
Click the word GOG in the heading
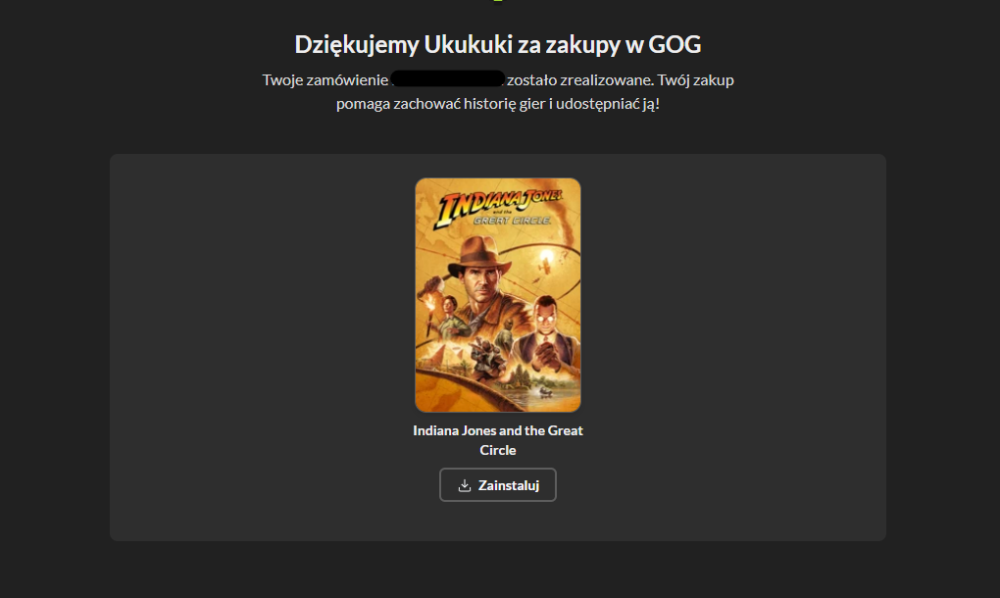[675, 45]
